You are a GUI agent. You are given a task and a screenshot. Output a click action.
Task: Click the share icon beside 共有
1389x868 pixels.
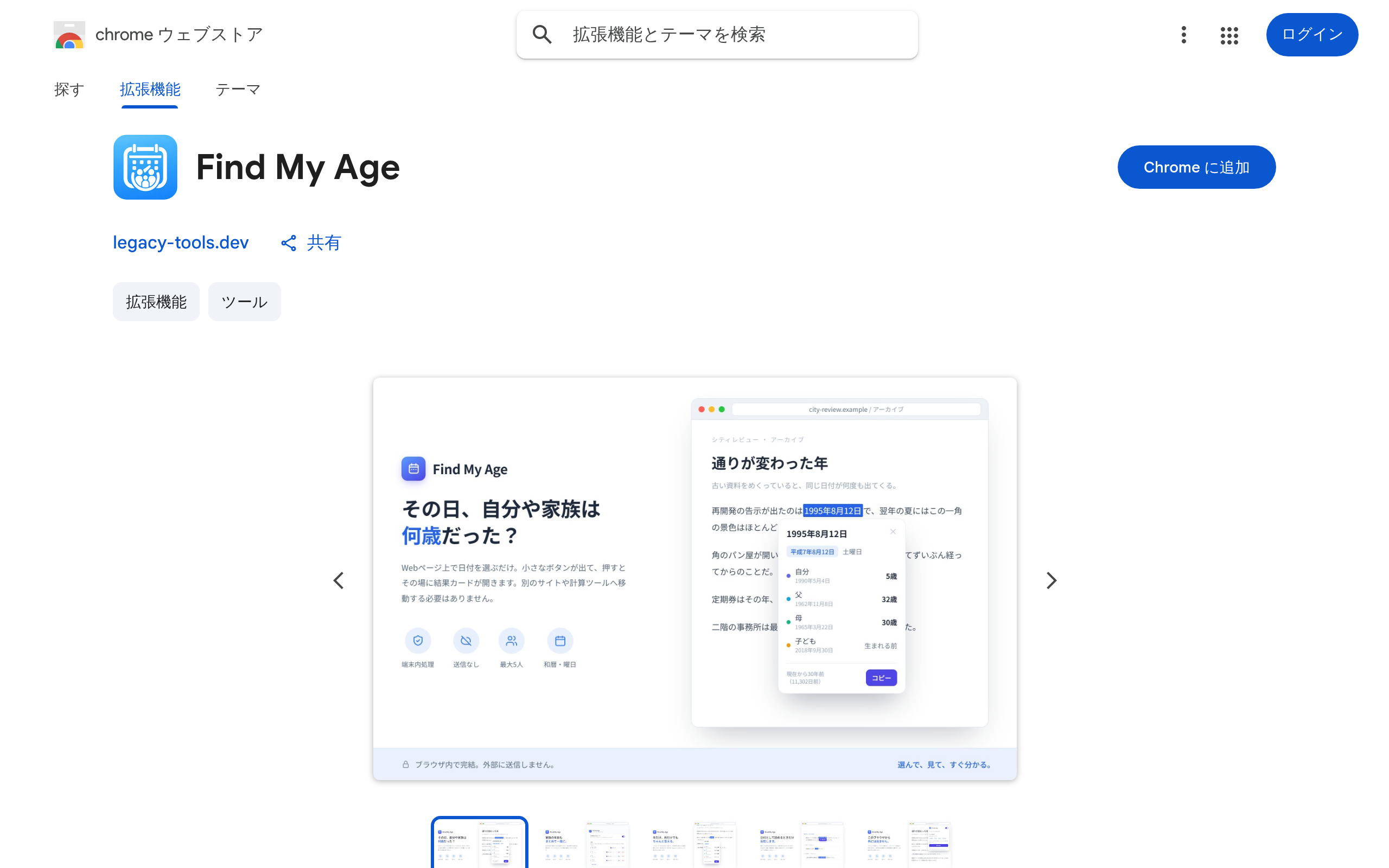point(289,243)
